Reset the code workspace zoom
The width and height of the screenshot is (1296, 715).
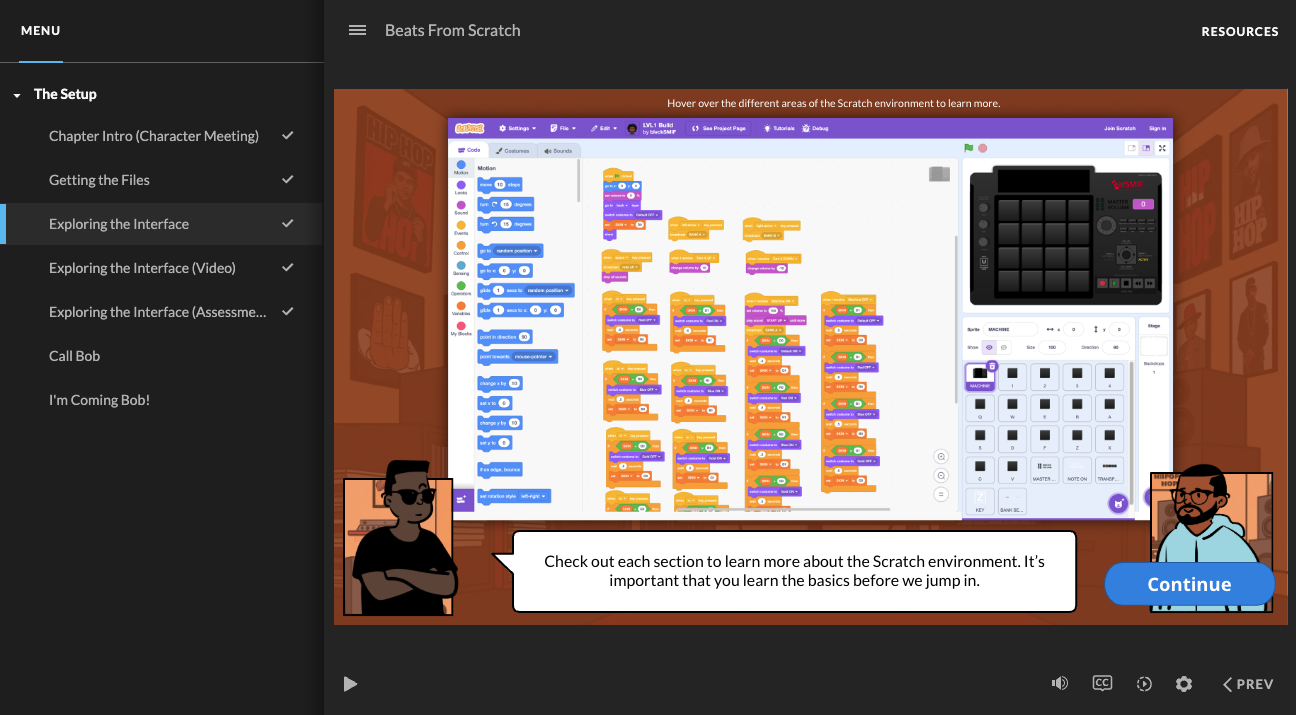(941, 495)
